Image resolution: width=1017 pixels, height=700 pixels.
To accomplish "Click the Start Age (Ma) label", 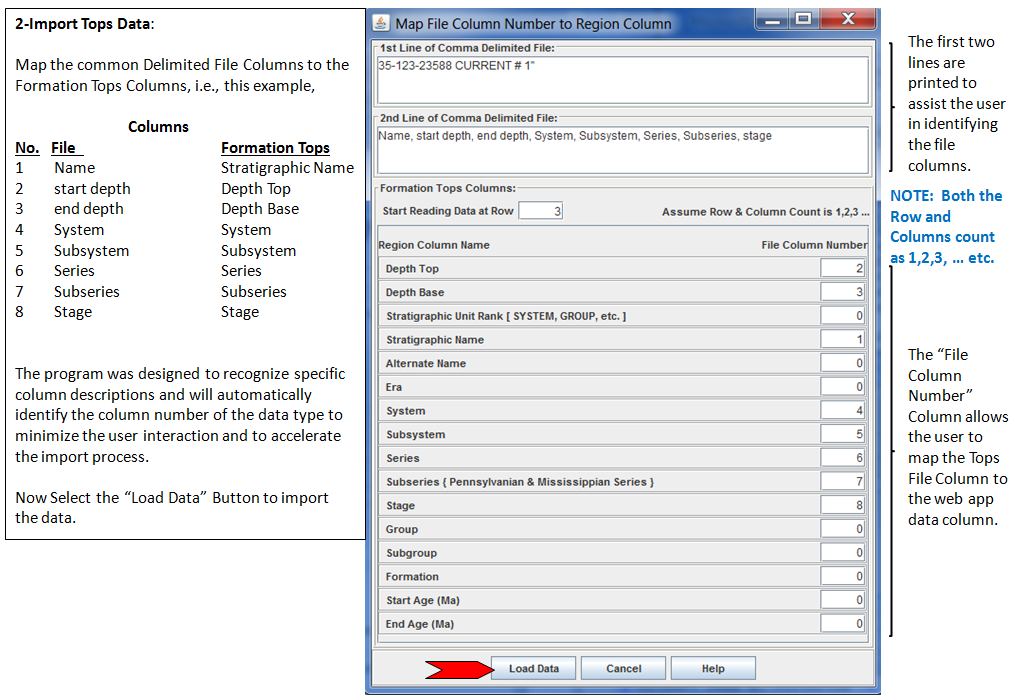I will pyautogui.click(x=423, y=601).
